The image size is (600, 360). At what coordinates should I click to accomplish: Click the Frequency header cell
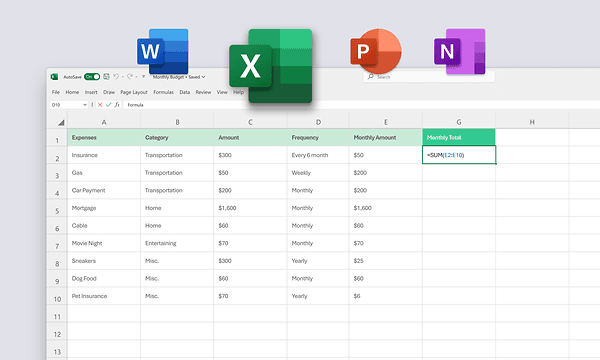318,137
